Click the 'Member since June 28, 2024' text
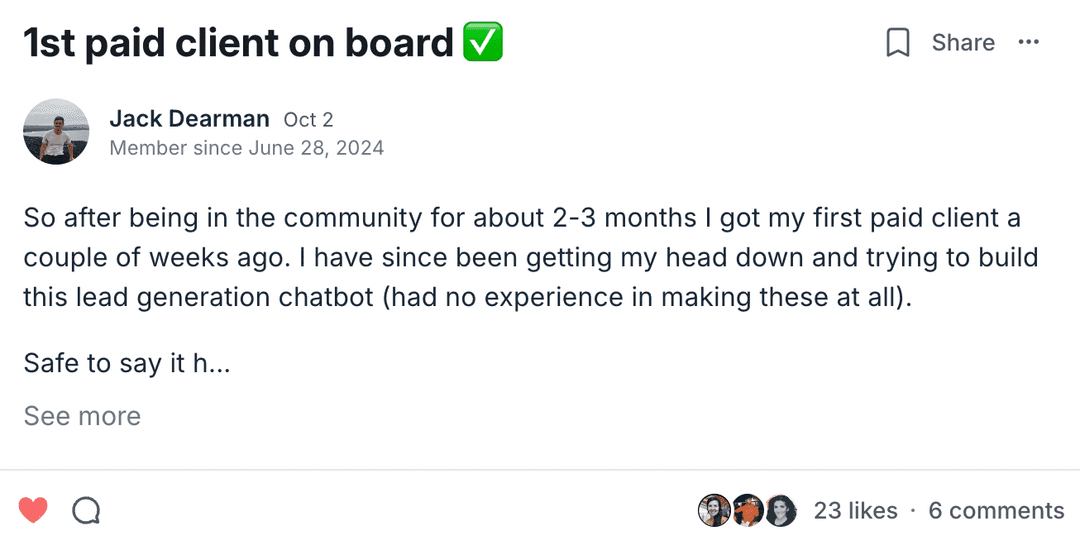Viewport: 1080px width, 536px height. (246, 148)
